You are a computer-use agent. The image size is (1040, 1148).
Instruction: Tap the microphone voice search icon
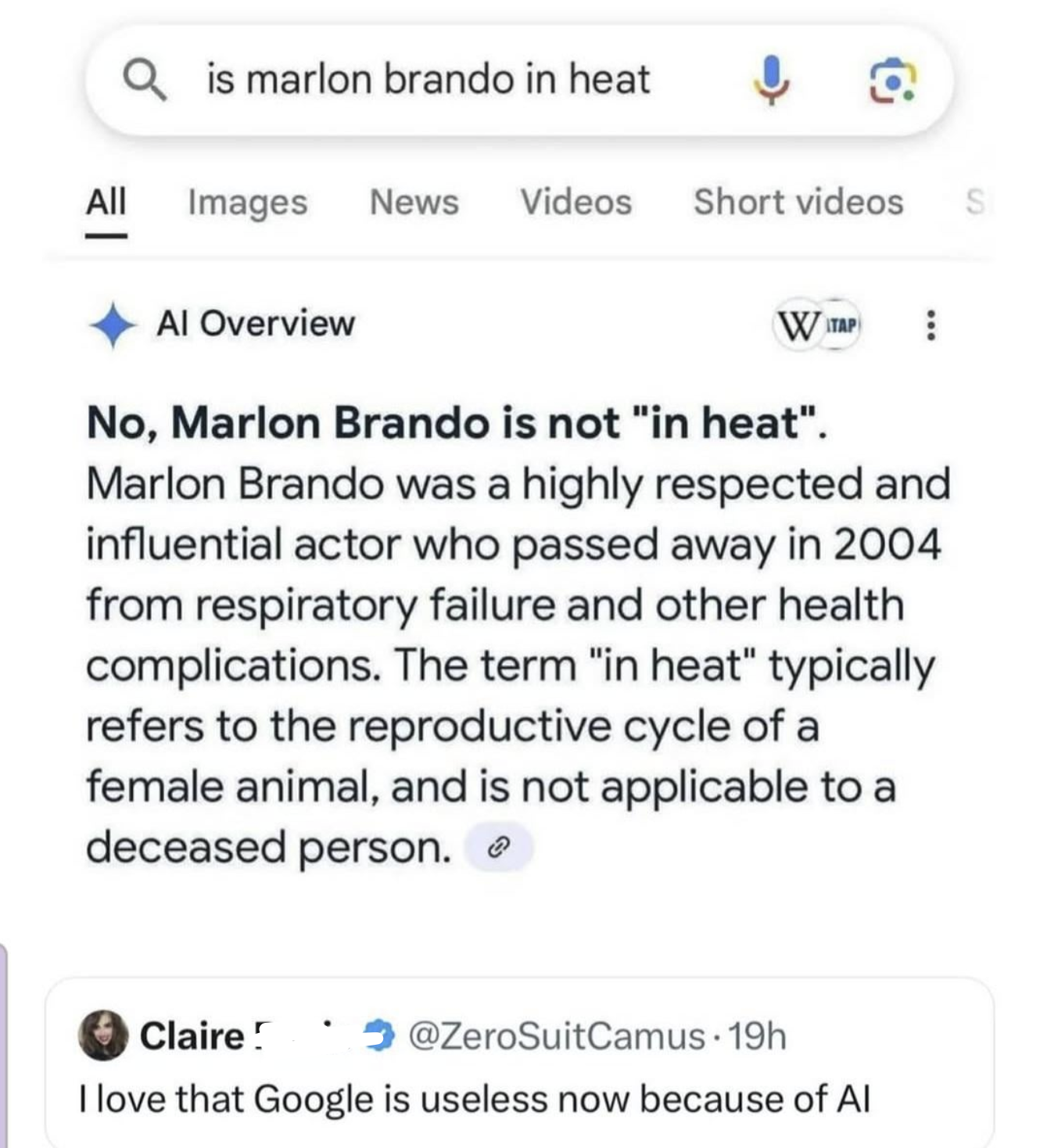tap(770, 80)
